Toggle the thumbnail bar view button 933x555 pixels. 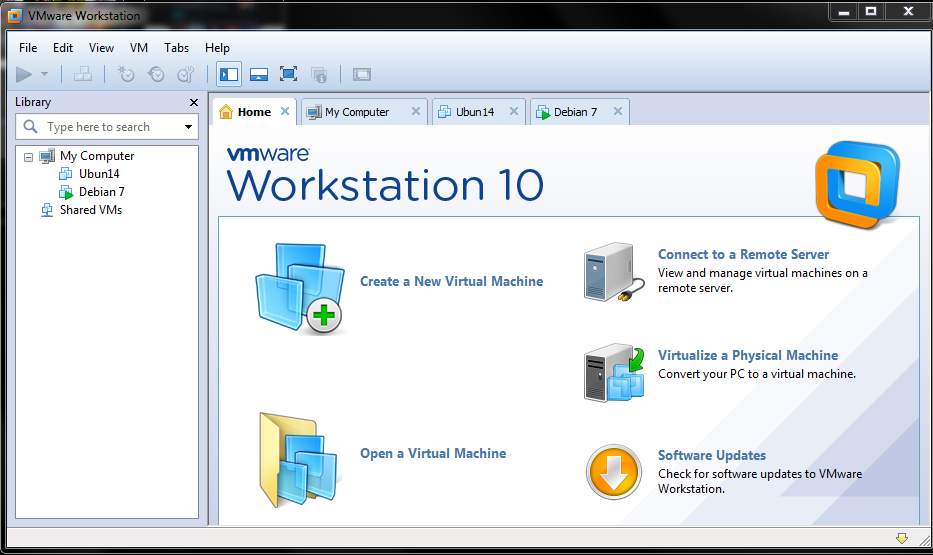259,74
